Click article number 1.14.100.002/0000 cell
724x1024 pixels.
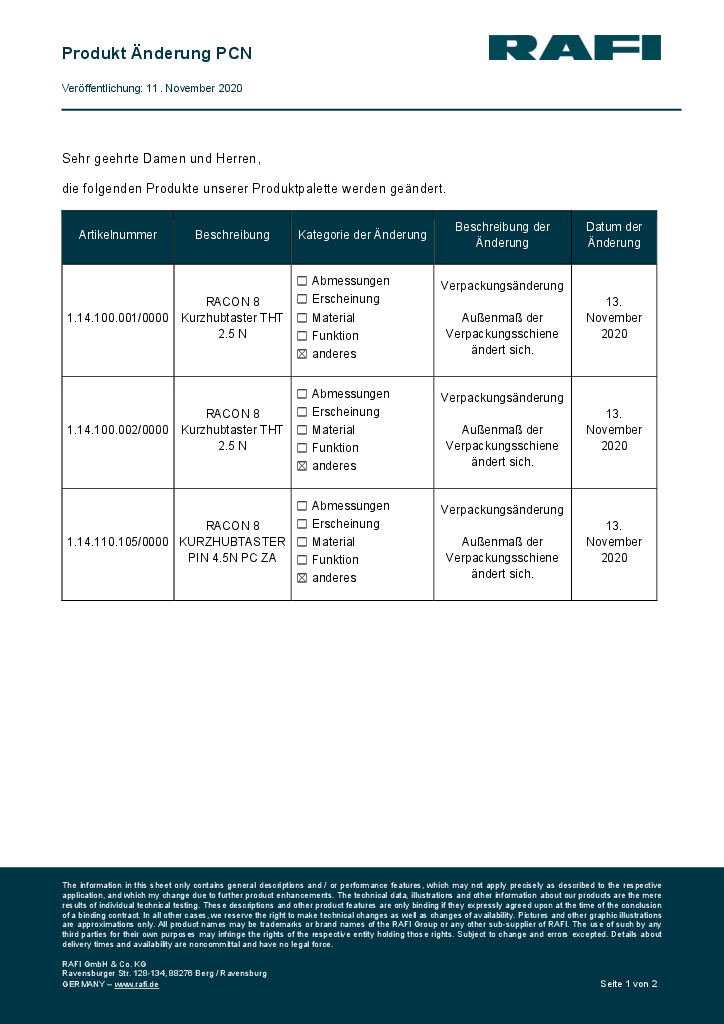118,430
